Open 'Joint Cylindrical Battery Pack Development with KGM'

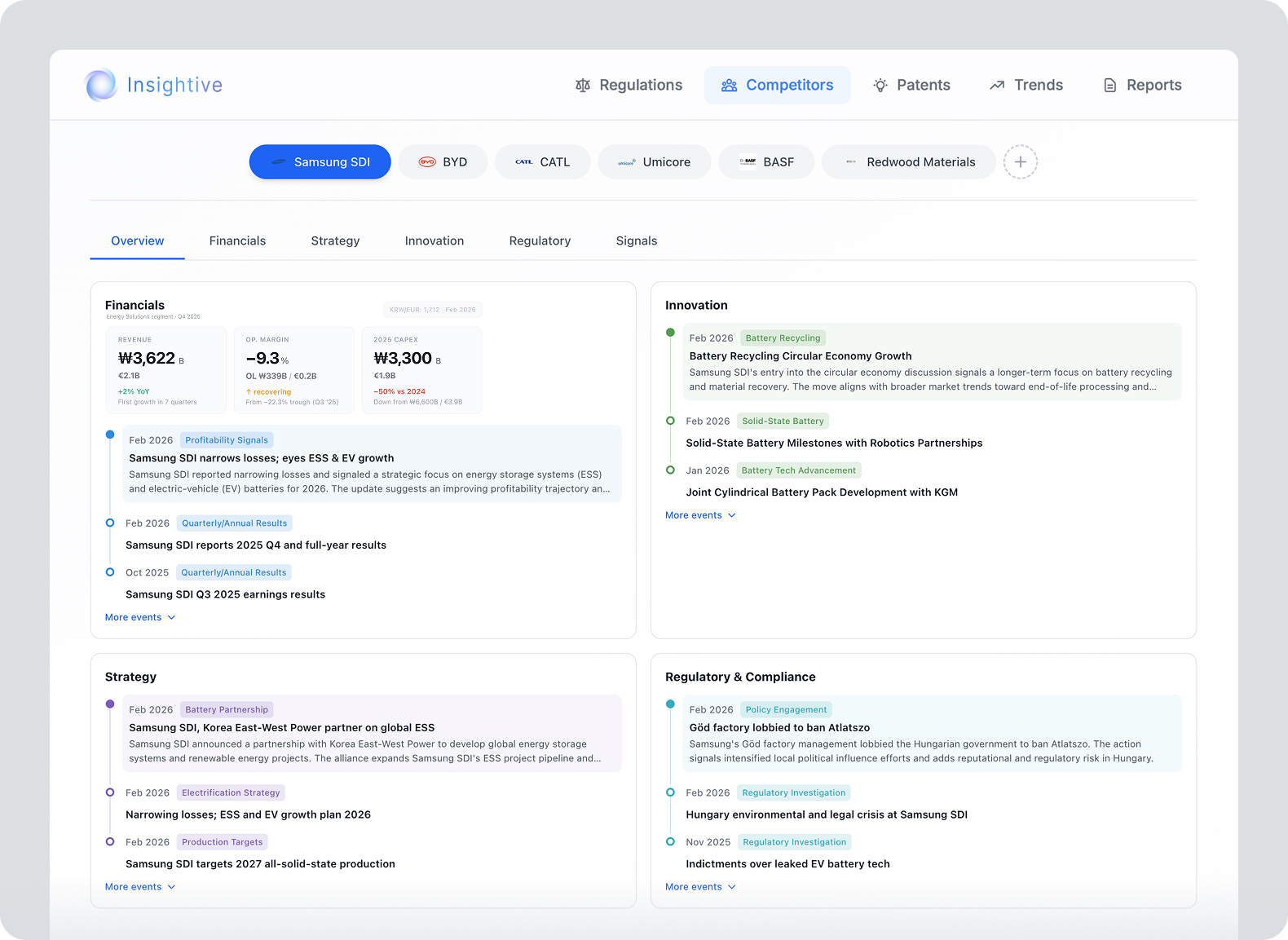coord(822,492)
